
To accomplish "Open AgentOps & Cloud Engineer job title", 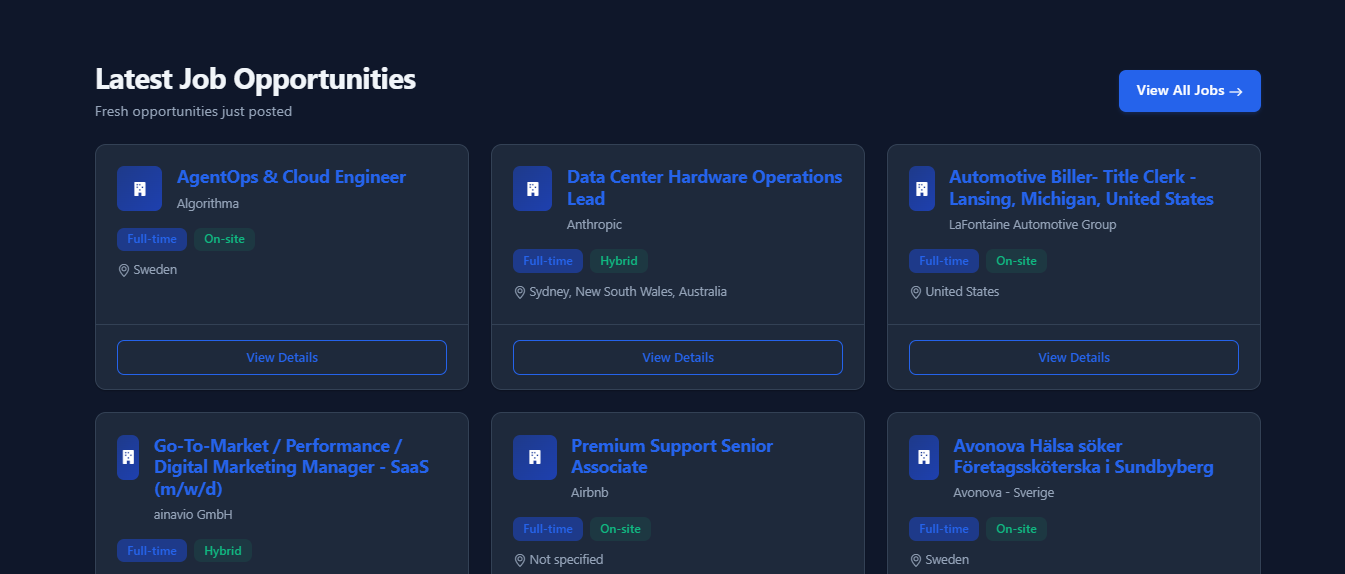I will [x=291, y=177].
